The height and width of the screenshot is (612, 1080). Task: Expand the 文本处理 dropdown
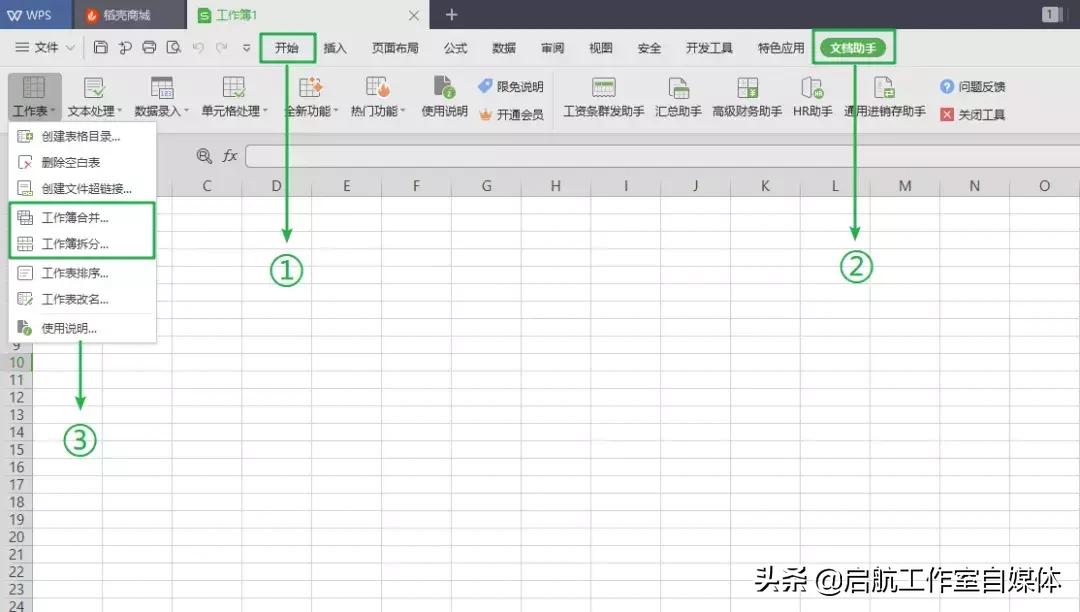tap(95, 97)
